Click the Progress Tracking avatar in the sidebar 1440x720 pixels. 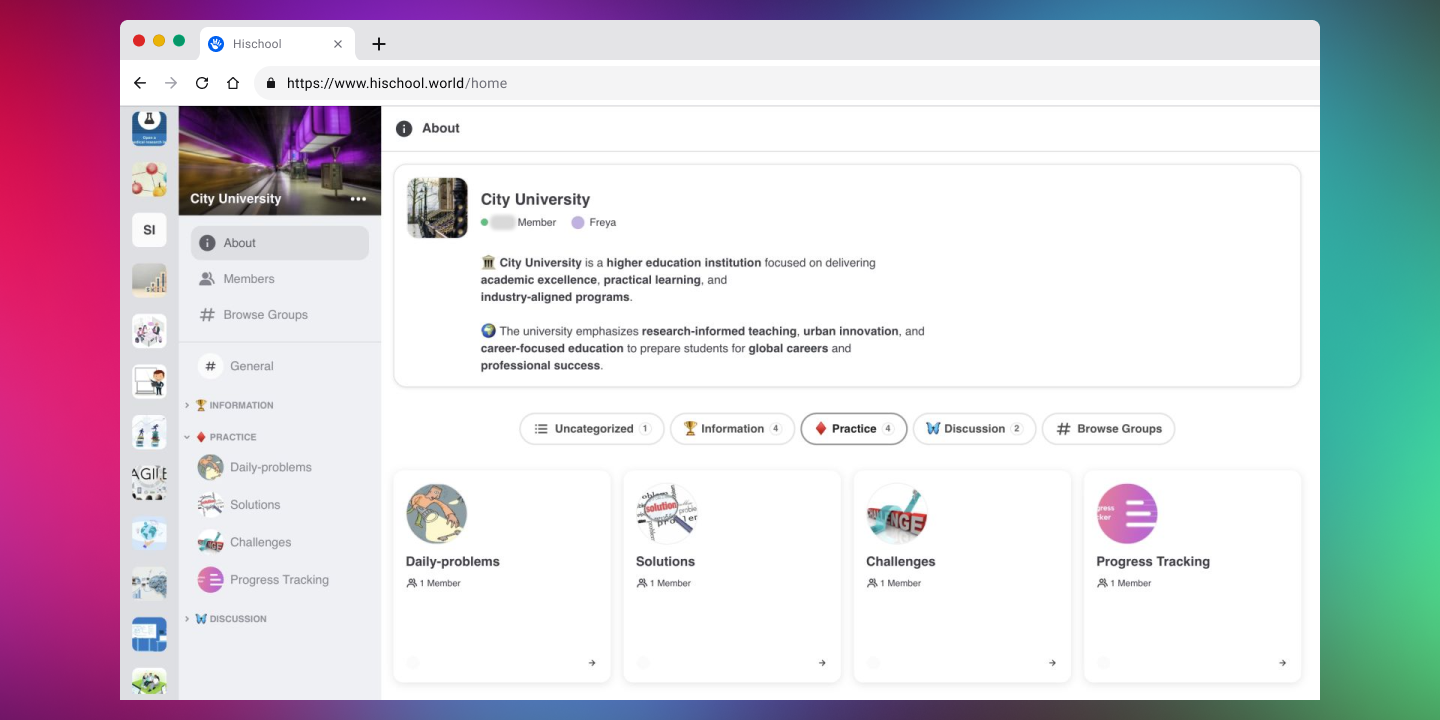pyautogui.click(x=210, y=580)
